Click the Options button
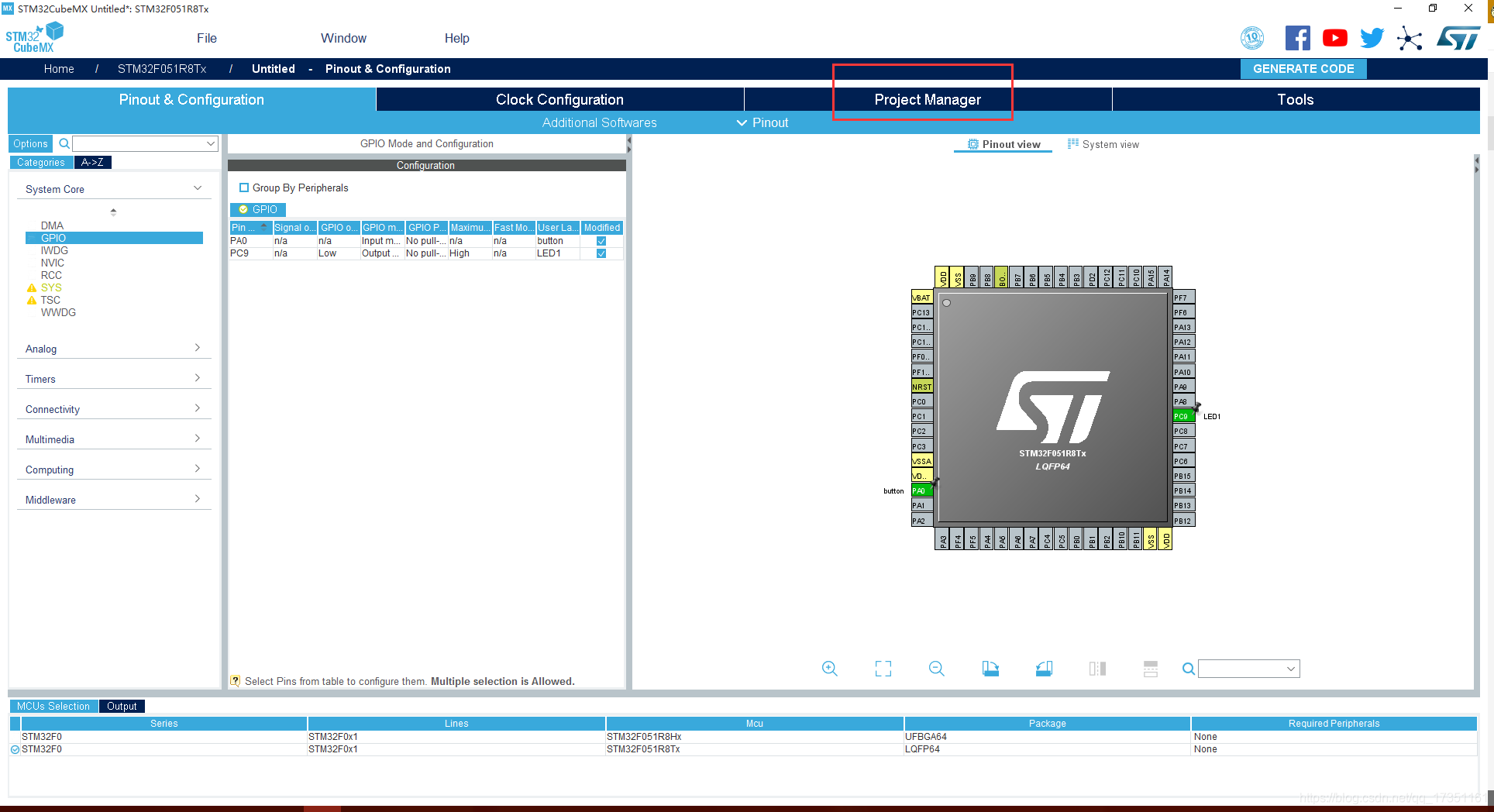 pyautogui.click(x=30, y=143)
